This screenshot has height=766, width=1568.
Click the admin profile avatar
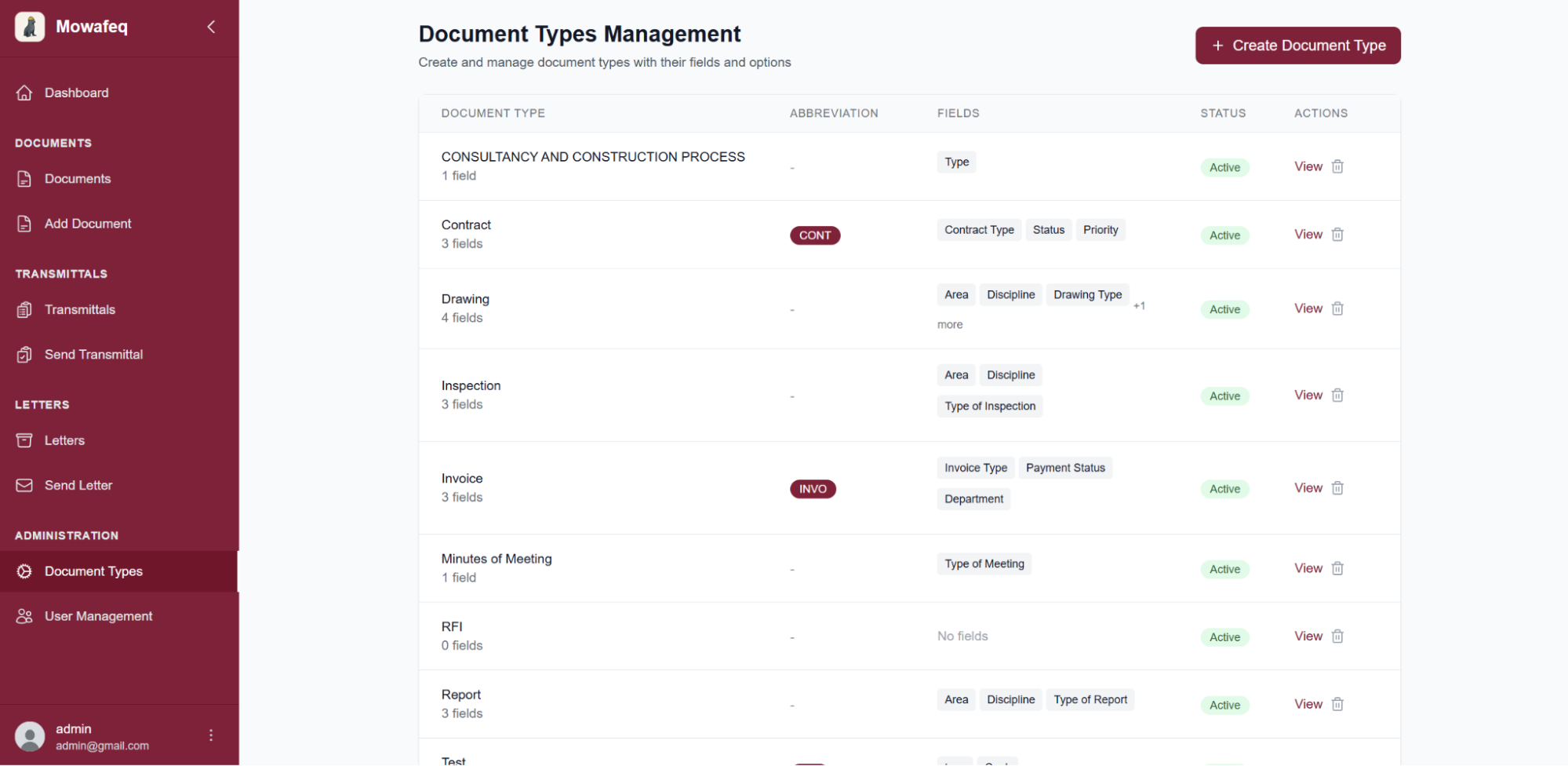tap(29, 736)
